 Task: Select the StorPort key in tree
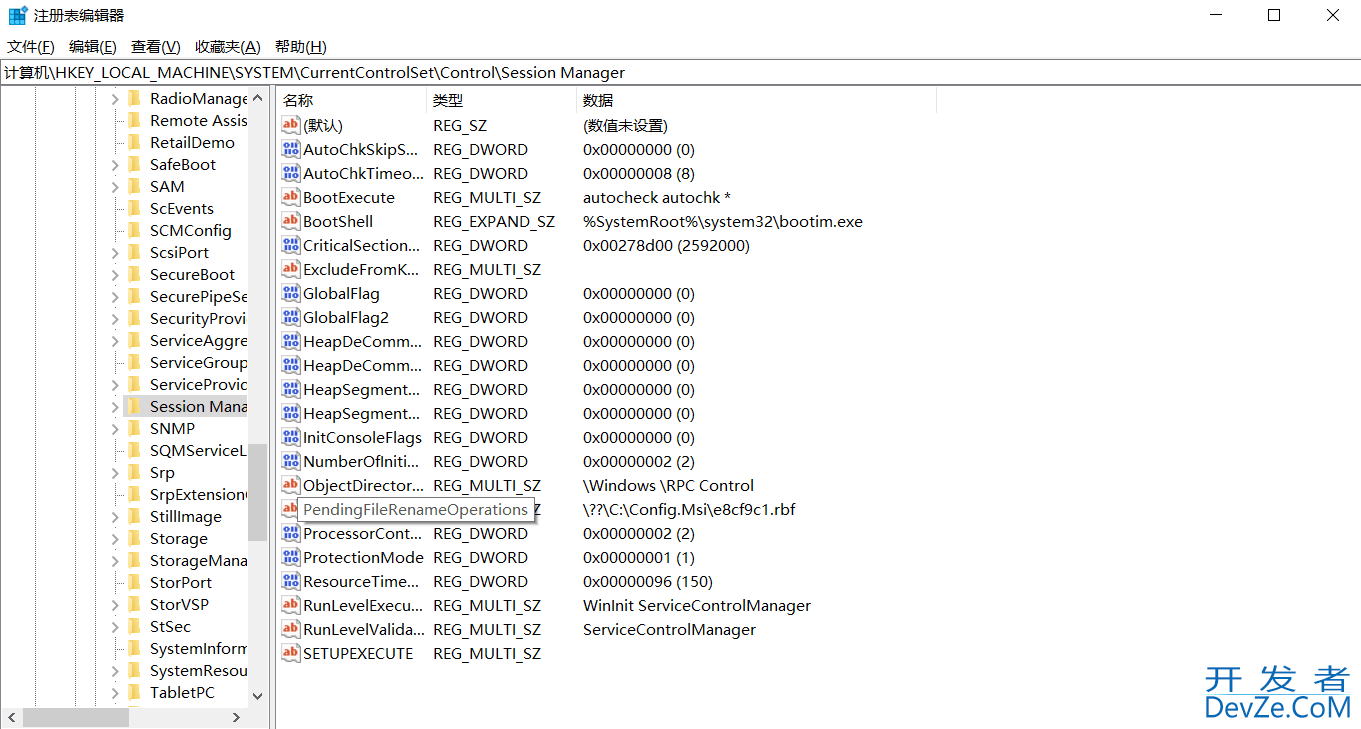[x=181, y=582]
